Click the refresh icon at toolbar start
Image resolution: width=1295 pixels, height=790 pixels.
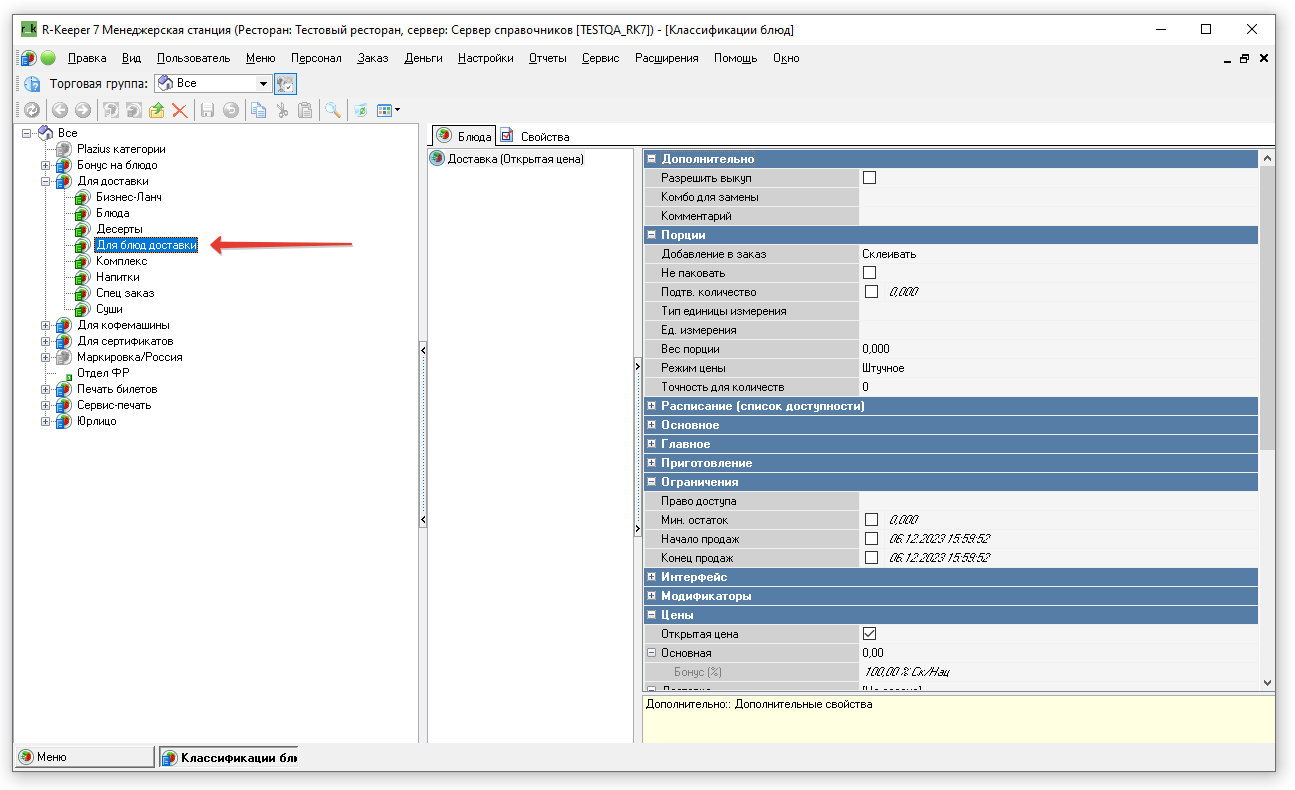pyautogui.click(x=32, y=111)
